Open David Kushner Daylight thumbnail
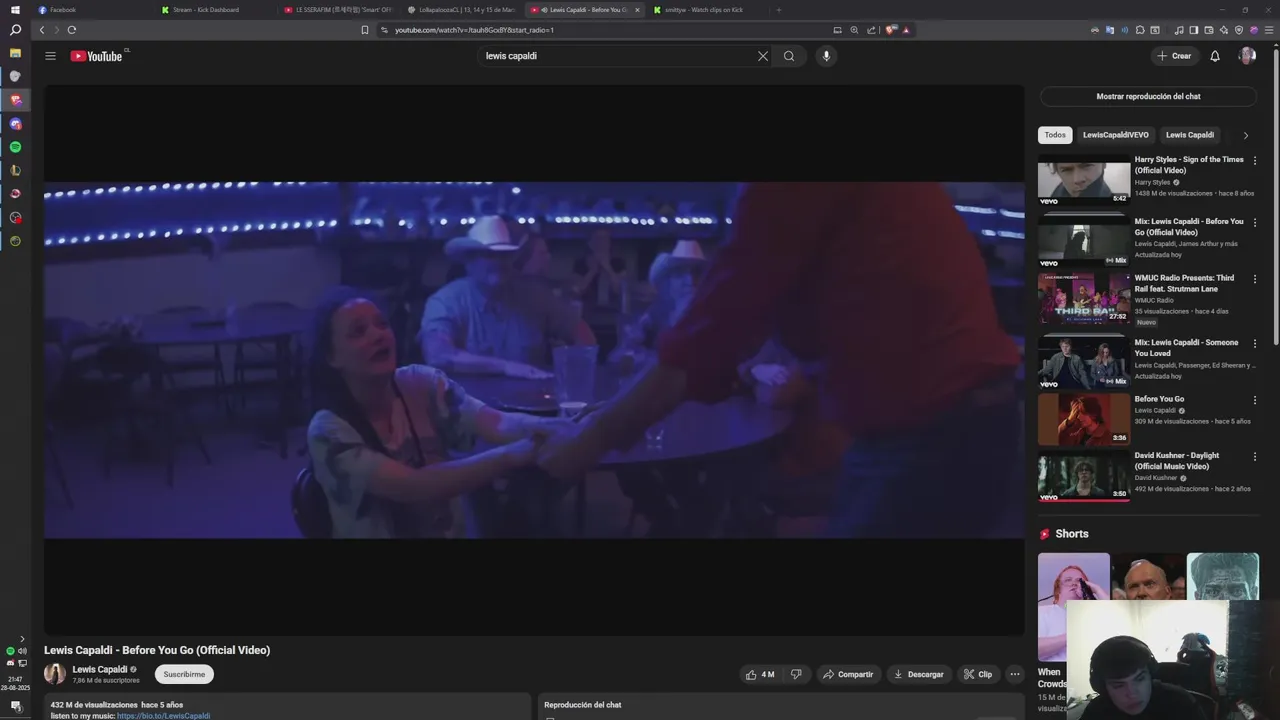The image size is (1280, 720). coord(1084,476)
